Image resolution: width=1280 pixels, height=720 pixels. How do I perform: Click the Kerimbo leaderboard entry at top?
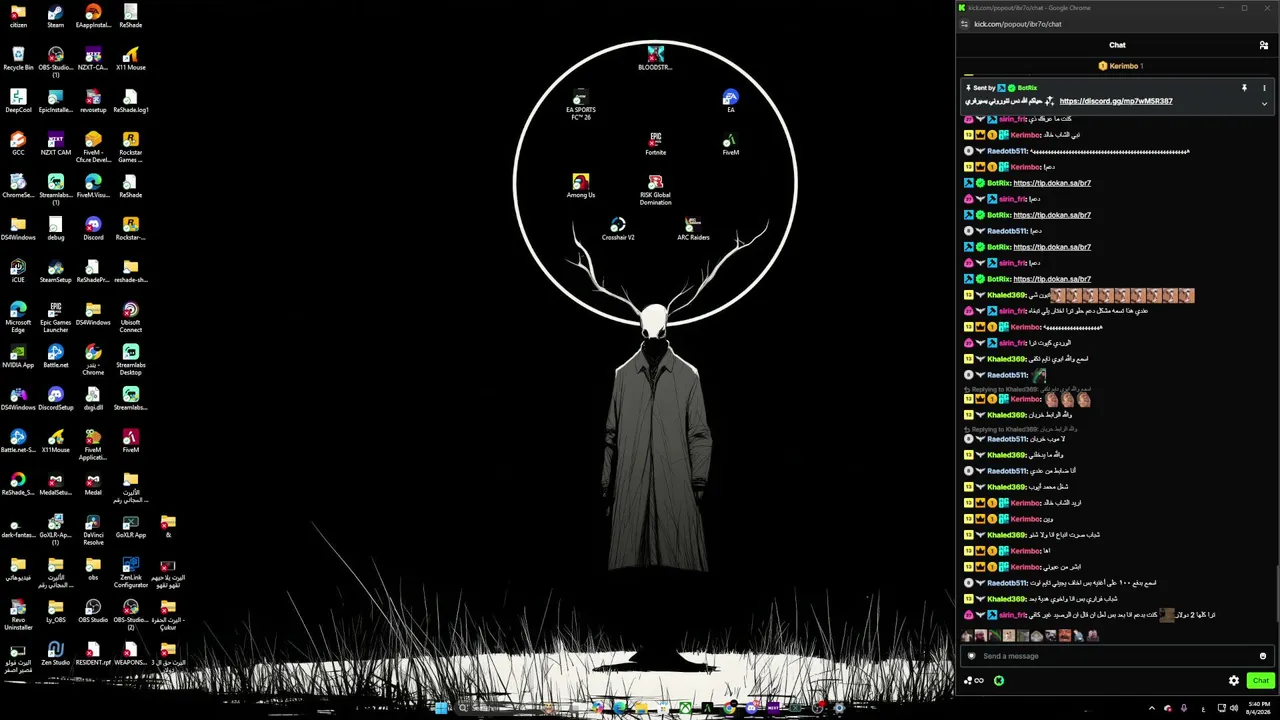tap(1121, 66)
